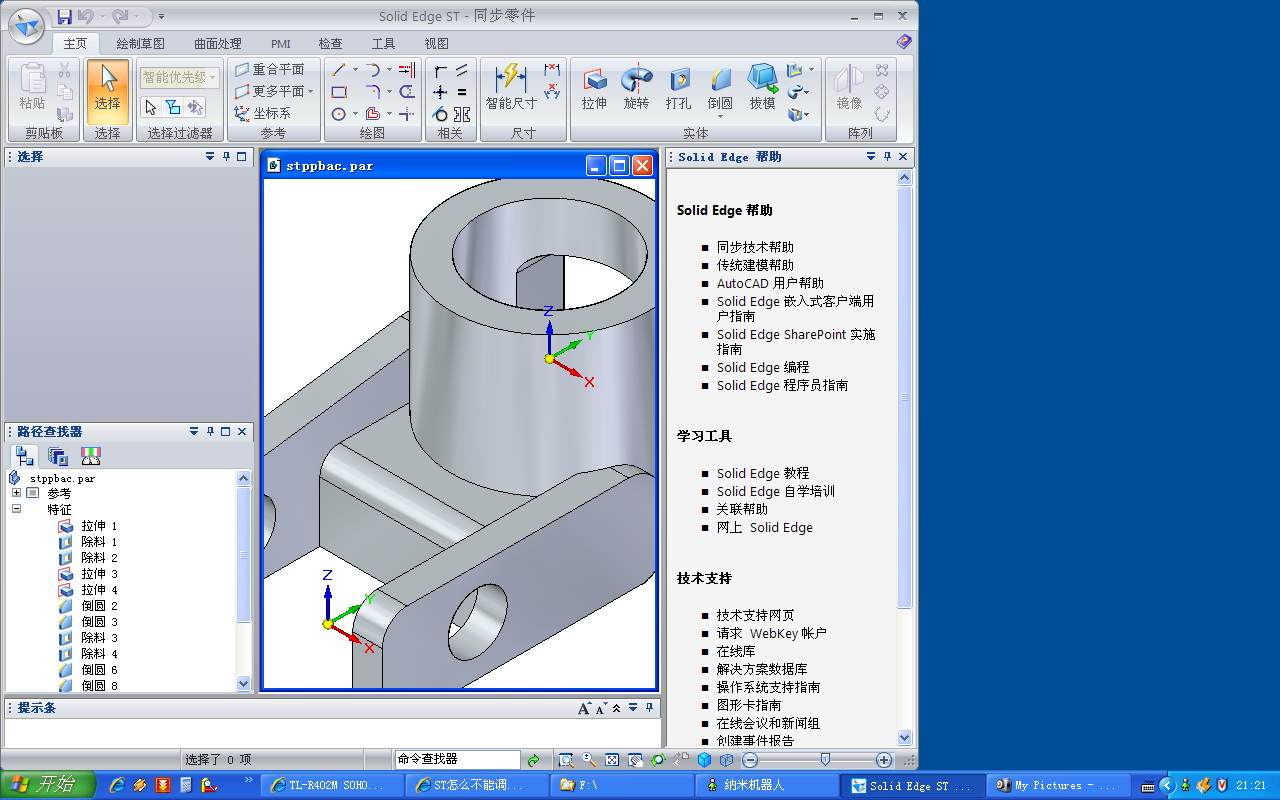
Task: Open the 更多平面 dropdown arrow
Action: 311,92
